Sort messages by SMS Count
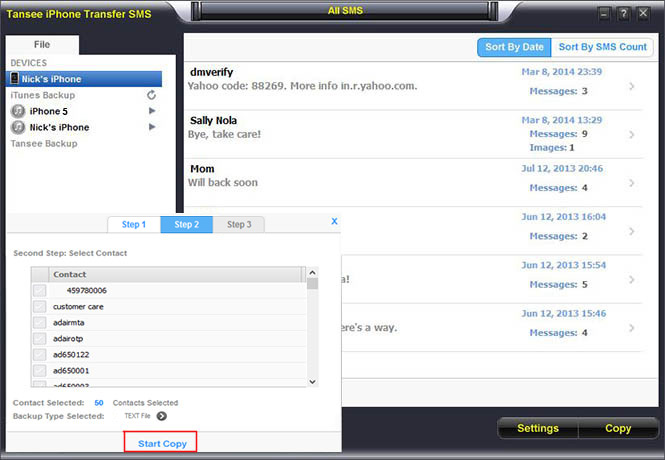 (x=602, y=47)
